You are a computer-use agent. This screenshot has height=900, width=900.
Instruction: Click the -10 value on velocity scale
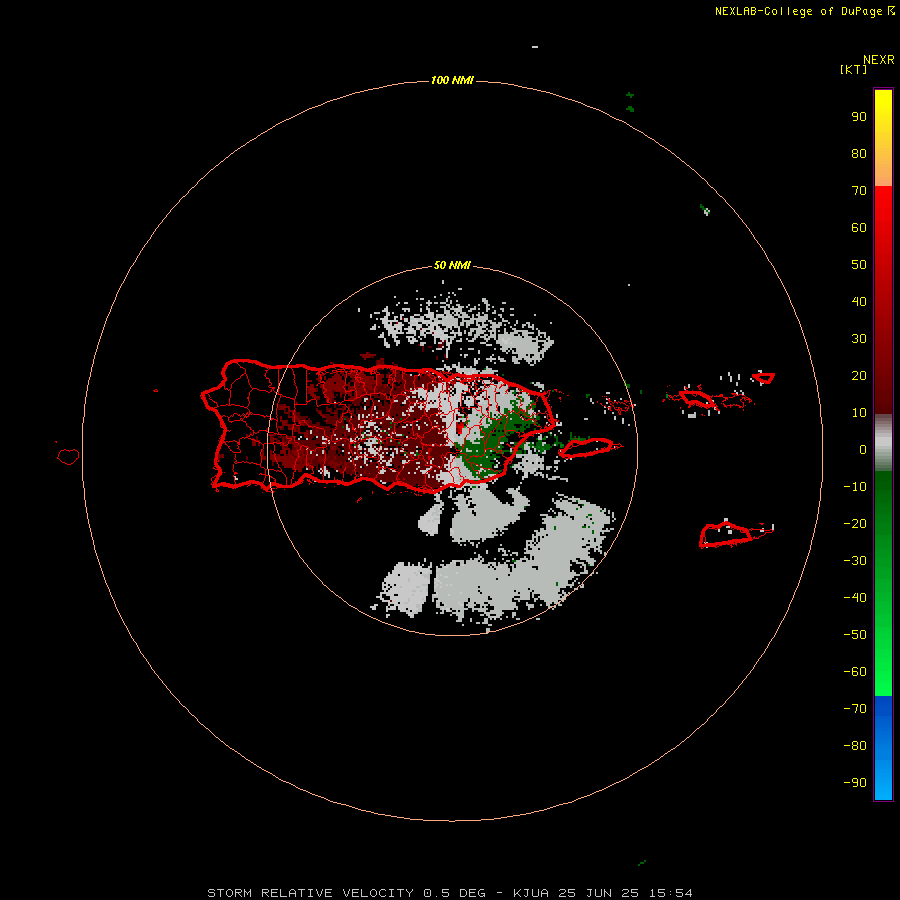tap(855, 487)
